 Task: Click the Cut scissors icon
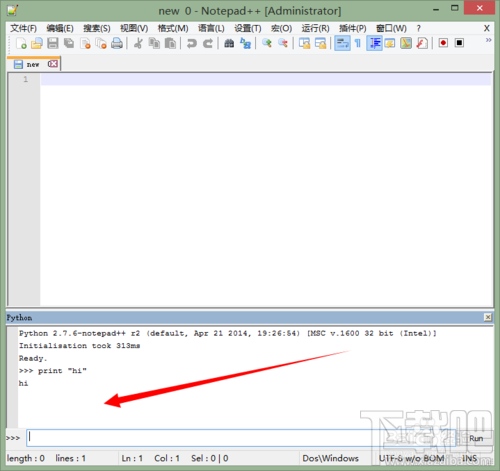pos(138,43)
